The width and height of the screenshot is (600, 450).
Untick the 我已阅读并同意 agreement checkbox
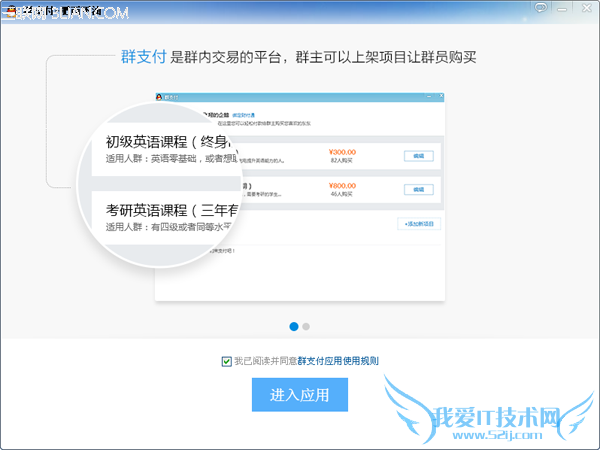click(227, 361)
